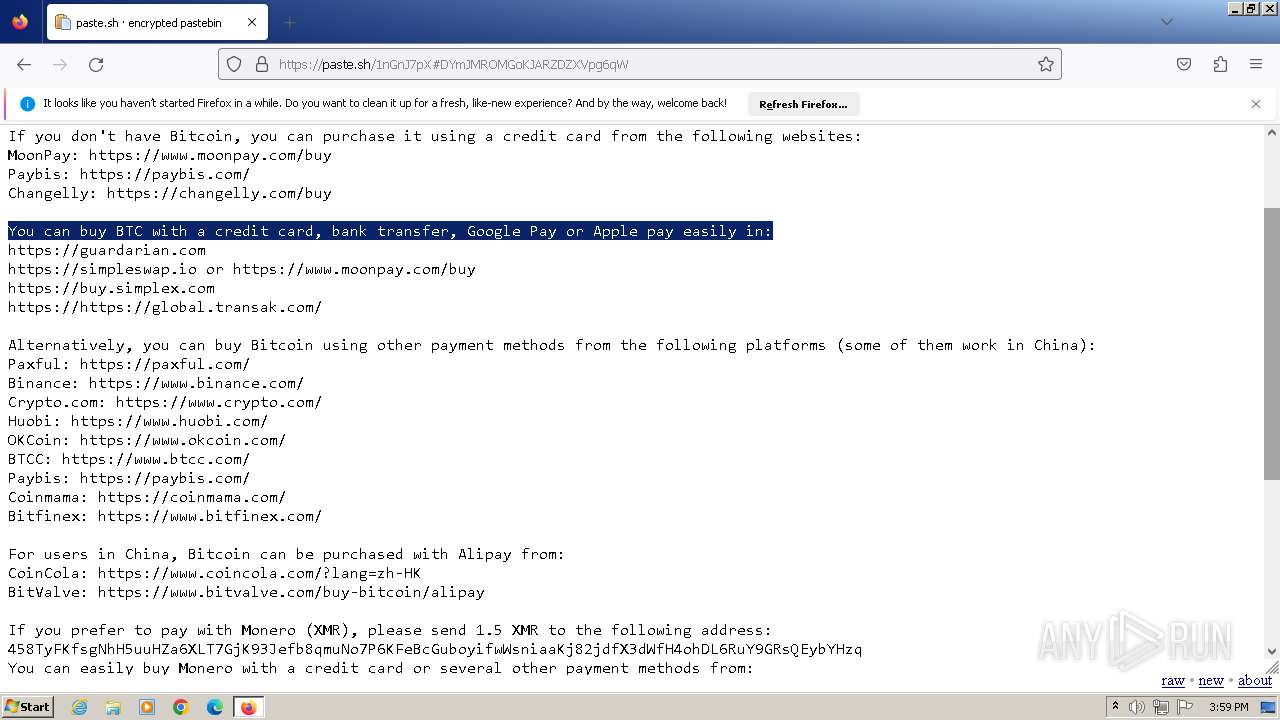Restore down the Firefox window
The image size is (1280, 720).
pos(1251,8)
